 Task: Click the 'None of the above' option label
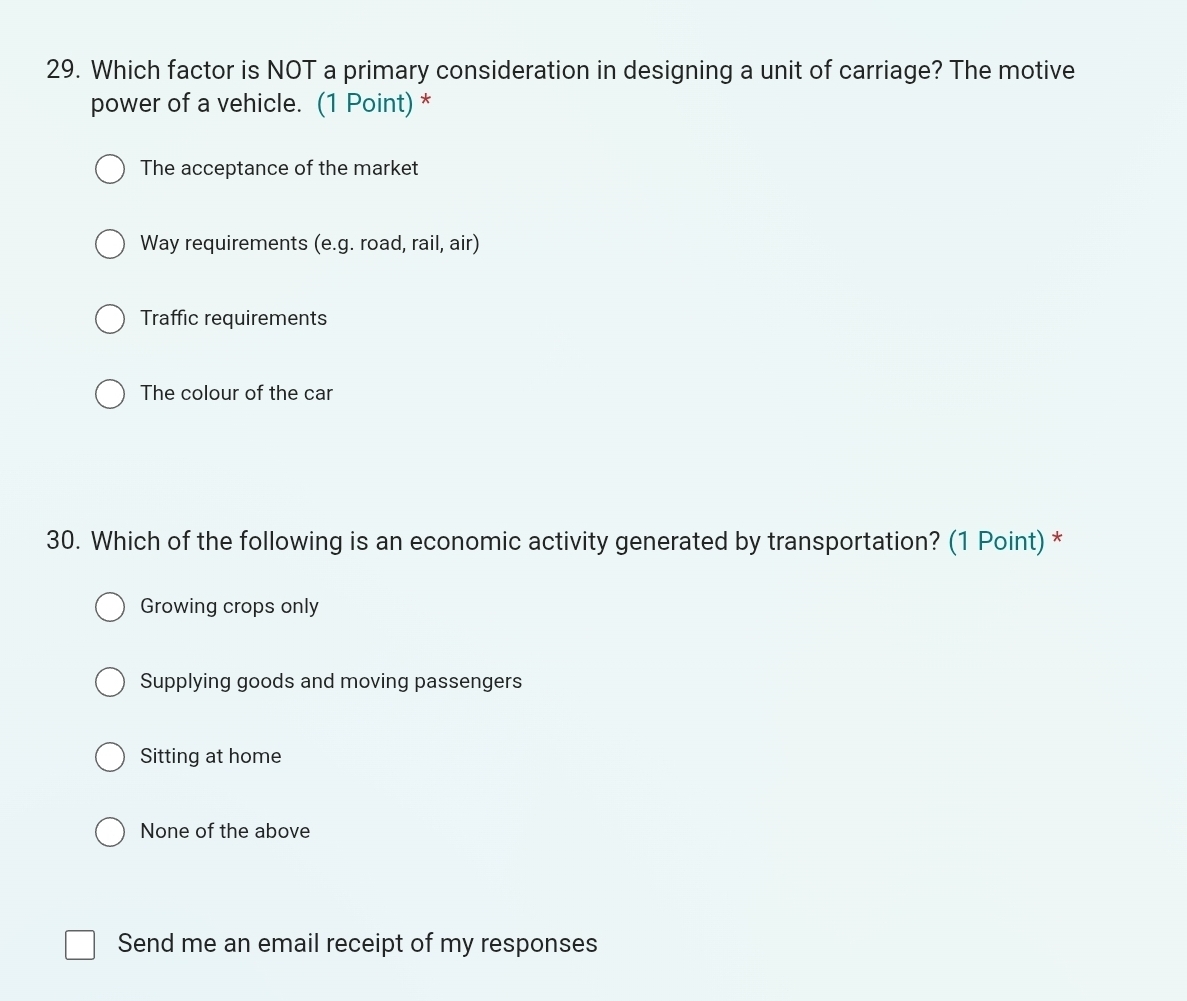(225, 831)
